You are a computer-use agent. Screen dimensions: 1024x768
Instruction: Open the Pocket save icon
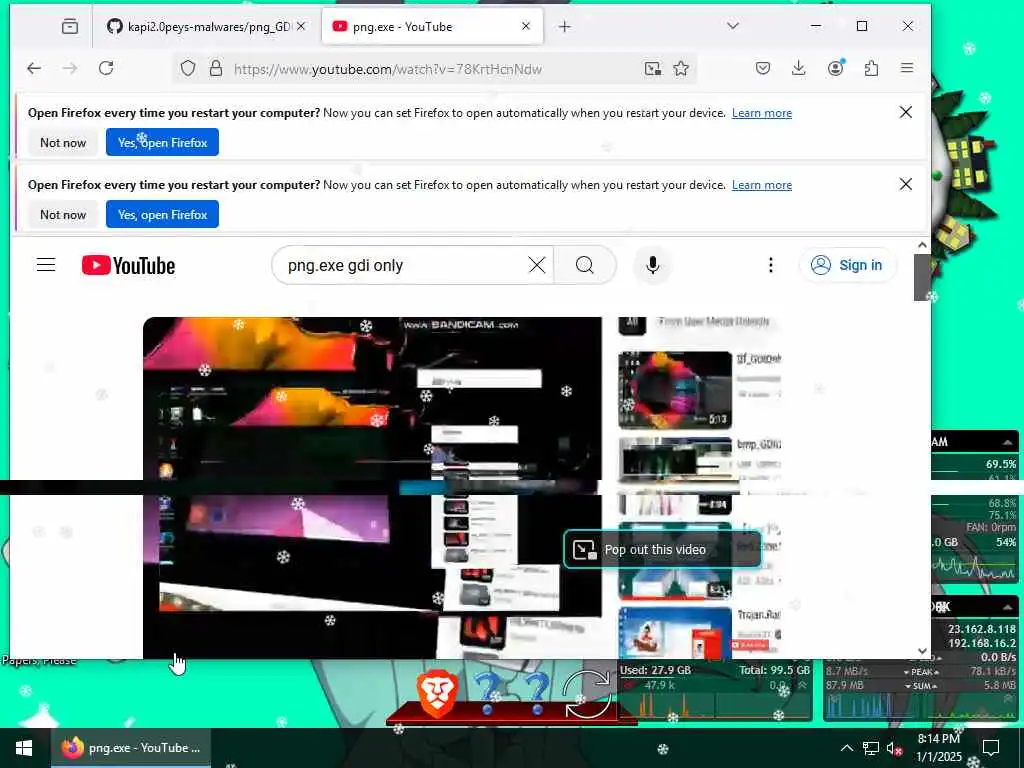coord(763,68)
